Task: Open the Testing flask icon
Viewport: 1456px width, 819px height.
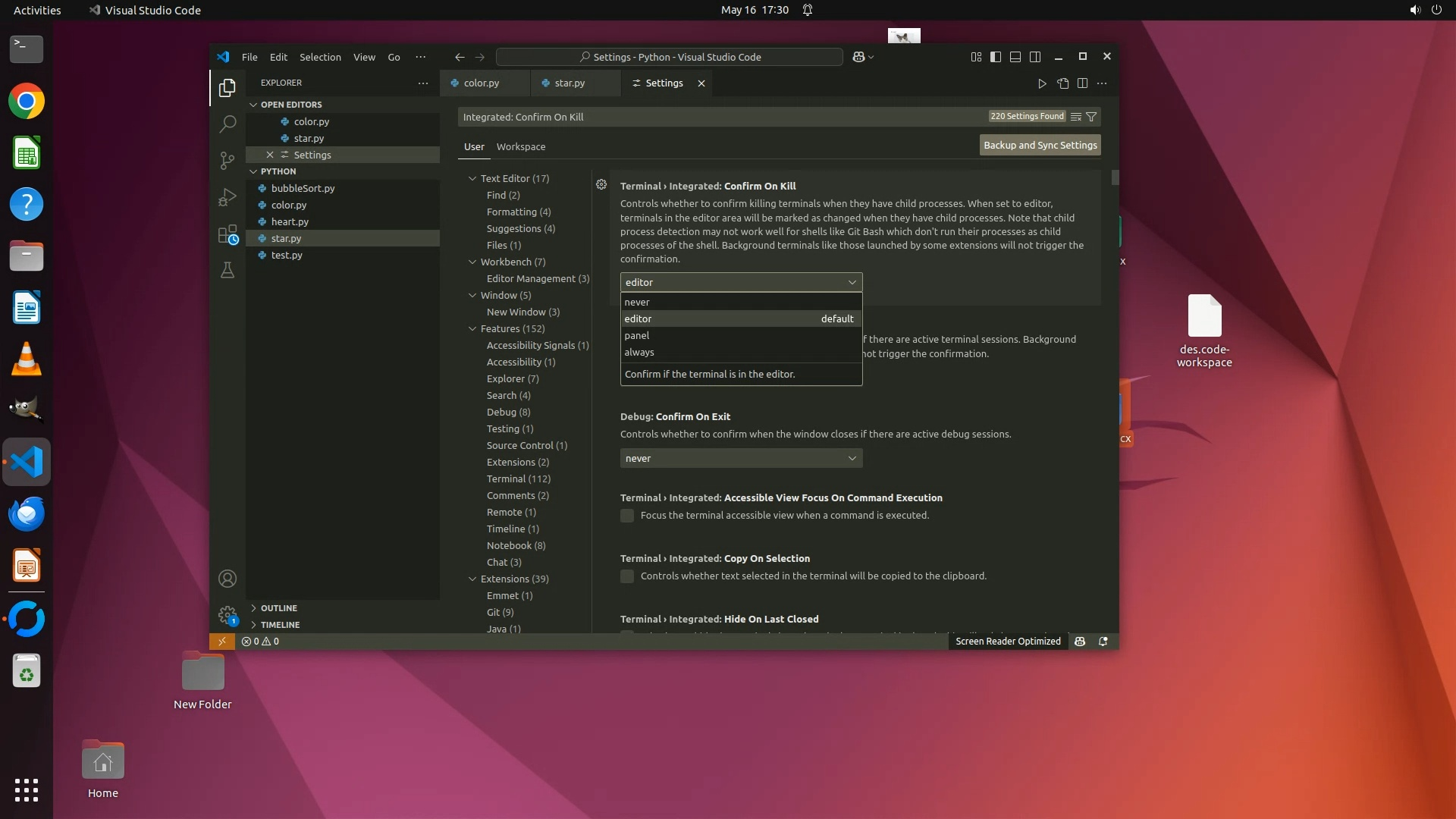Action: pyautogui.click(x=227, y=270)
